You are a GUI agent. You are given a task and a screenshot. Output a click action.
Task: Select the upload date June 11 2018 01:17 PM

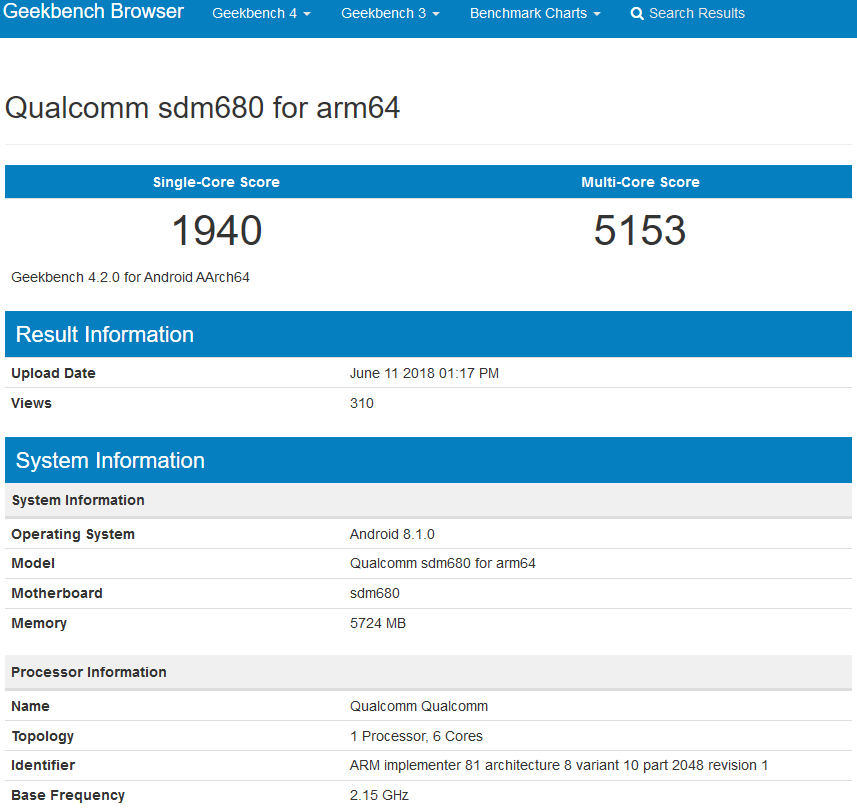424,373
